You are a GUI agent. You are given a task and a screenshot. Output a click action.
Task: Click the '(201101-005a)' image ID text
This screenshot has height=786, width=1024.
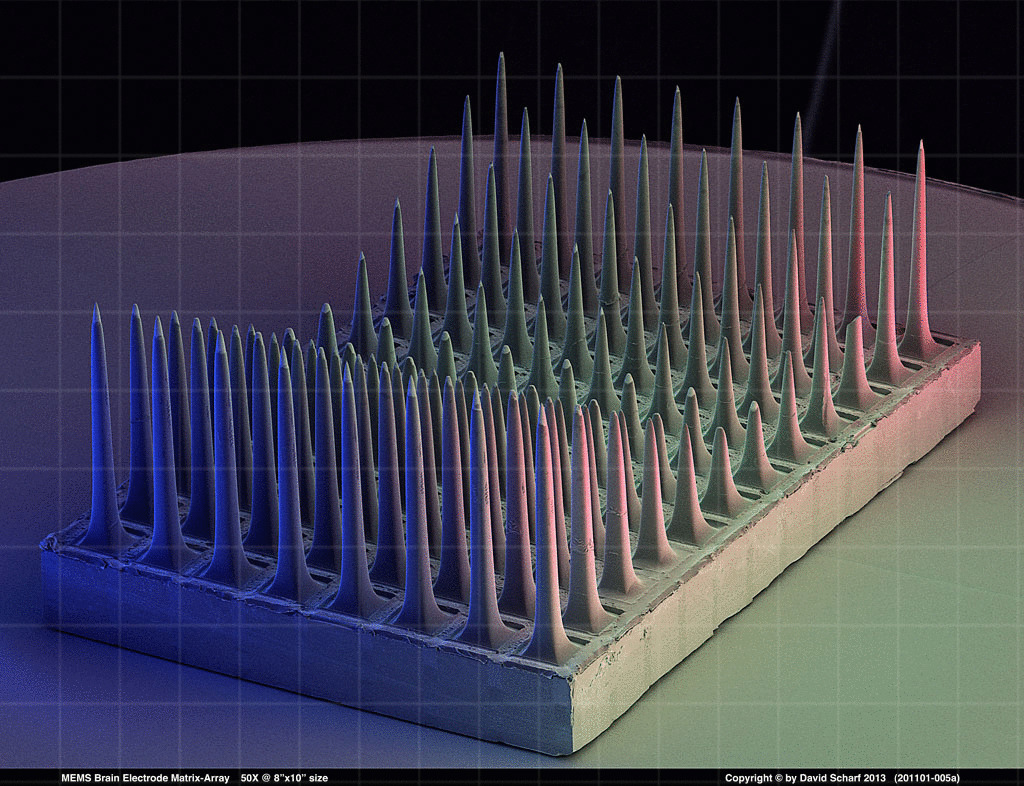(927, 778)
